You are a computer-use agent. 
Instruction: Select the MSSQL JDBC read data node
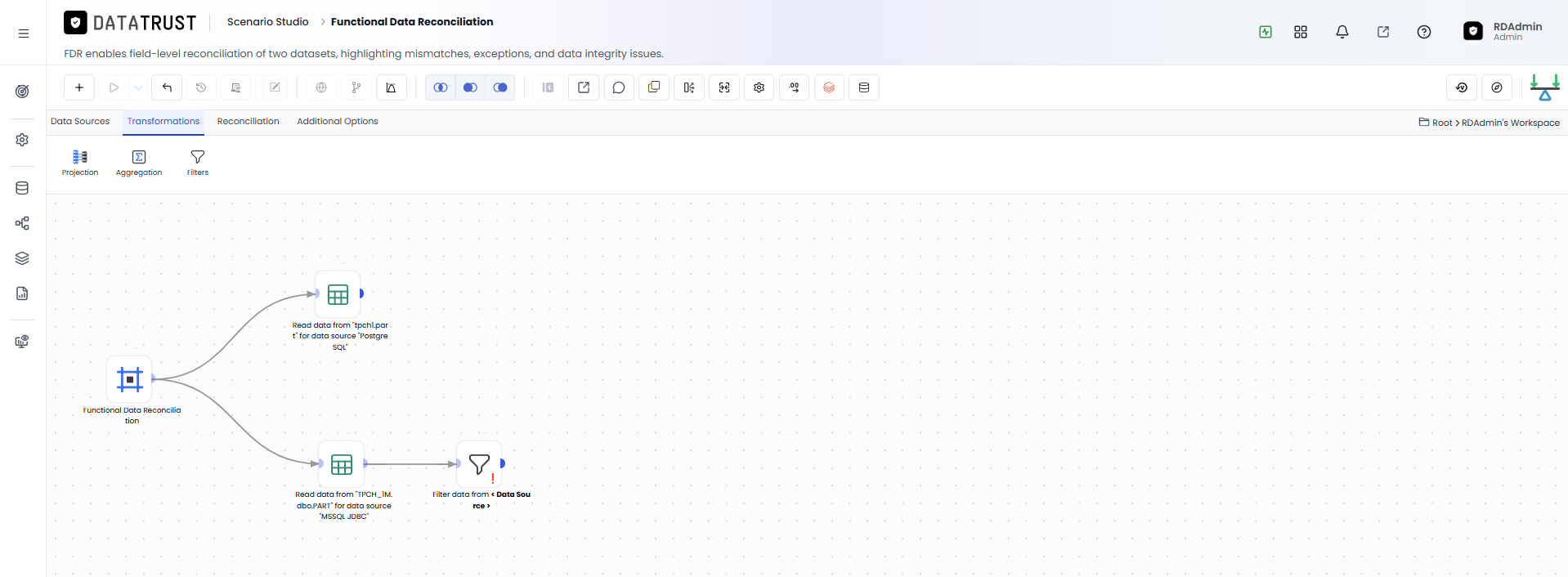click(x=342, y=464)
